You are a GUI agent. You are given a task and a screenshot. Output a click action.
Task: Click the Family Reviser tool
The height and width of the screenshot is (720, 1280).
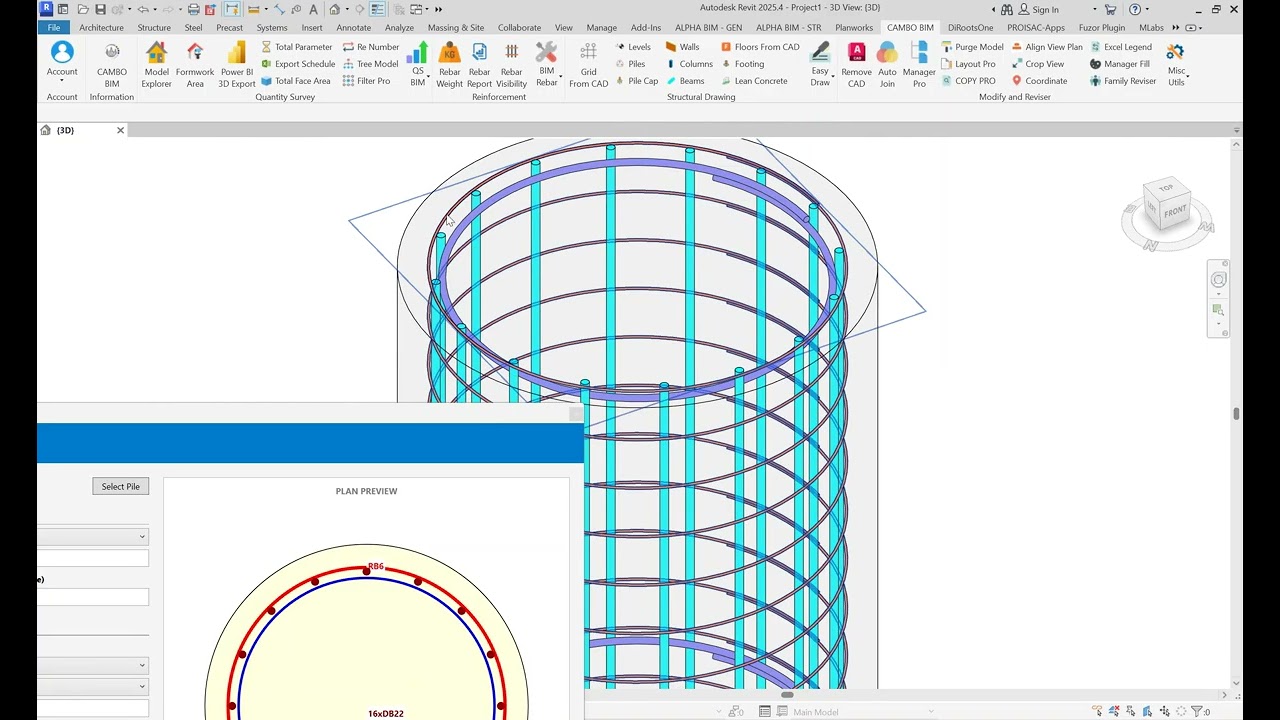click(1123, 81)
